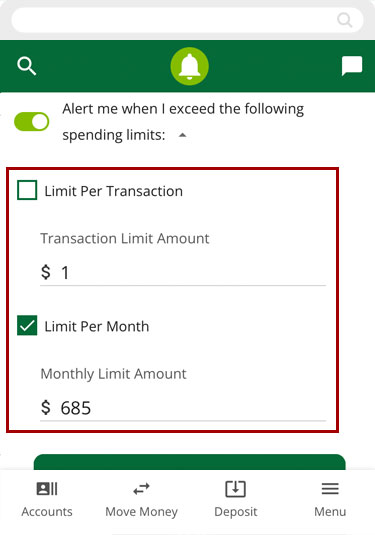Select the Move Money tab label
375x535 pixels.
point(141,512)
